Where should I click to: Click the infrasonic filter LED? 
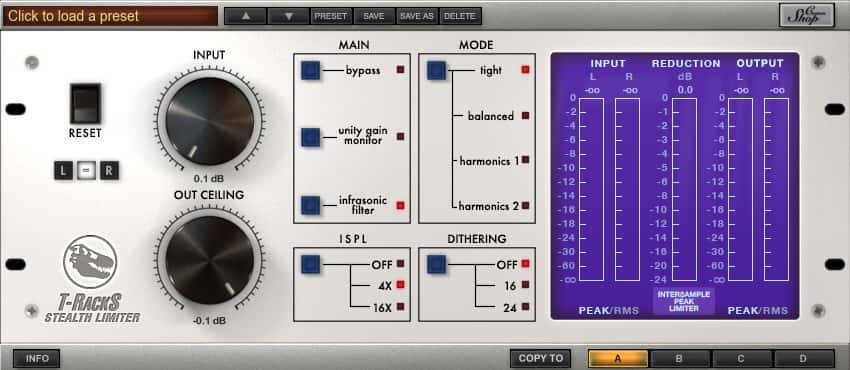401,205
